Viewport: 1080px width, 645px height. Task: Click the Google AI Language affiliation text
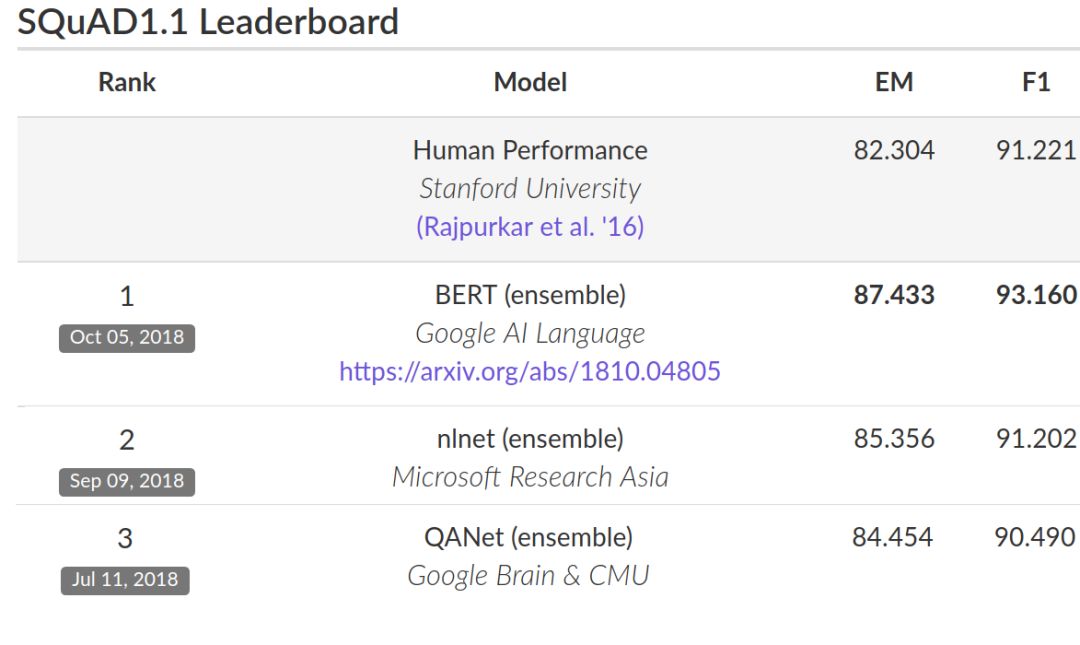pyautogui.click(x=530, y=333)
